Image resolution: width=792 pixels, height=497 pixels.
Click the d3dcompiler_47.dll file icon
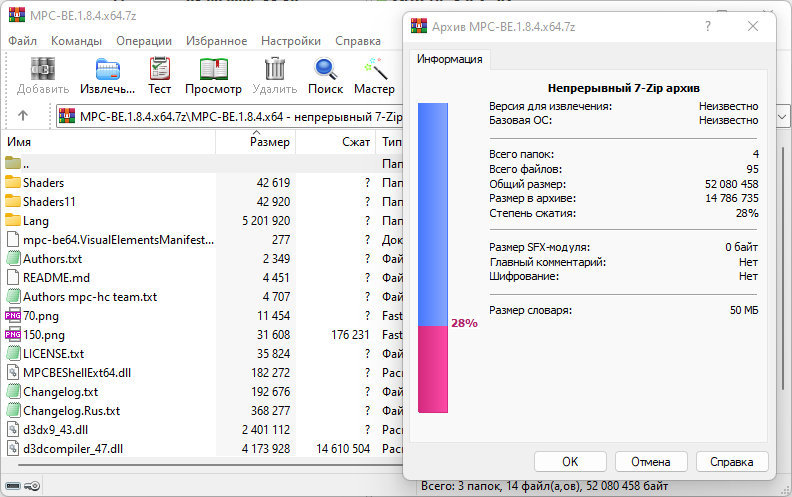pos(13,449)
